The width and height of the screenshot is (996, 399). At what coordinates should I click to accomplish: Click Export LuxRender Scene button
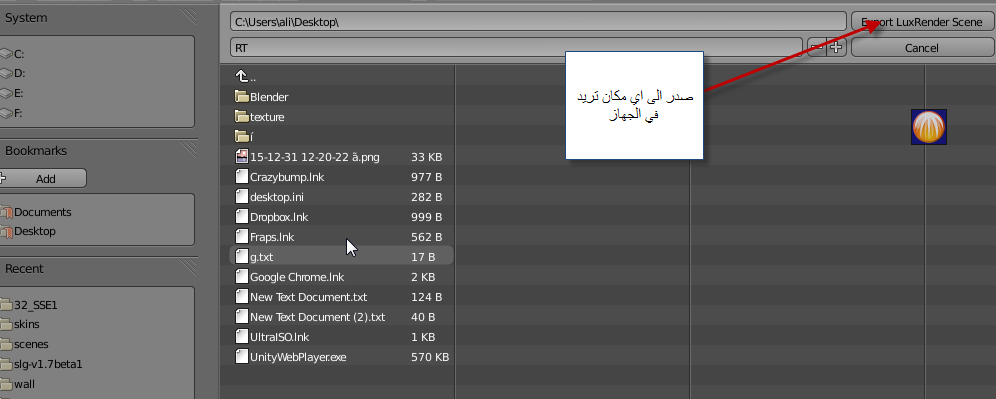click(x=921, y=22)
